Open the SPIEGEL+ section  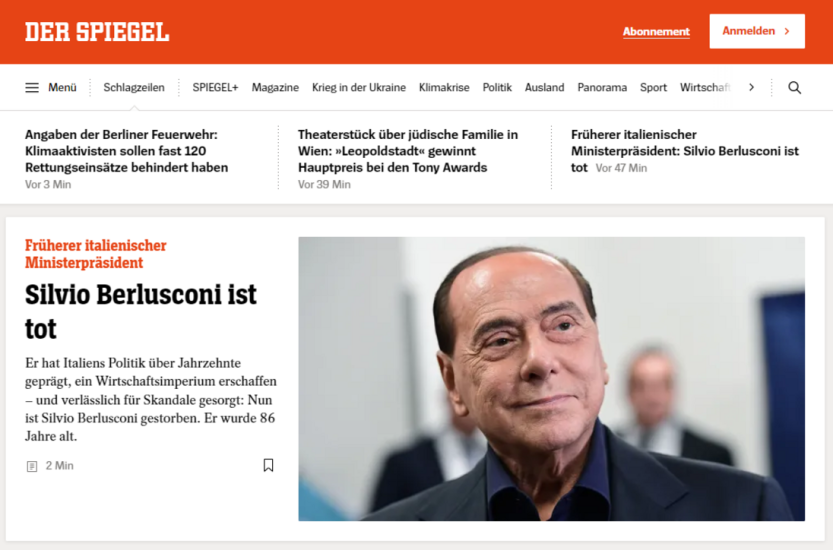coord(215,88)
